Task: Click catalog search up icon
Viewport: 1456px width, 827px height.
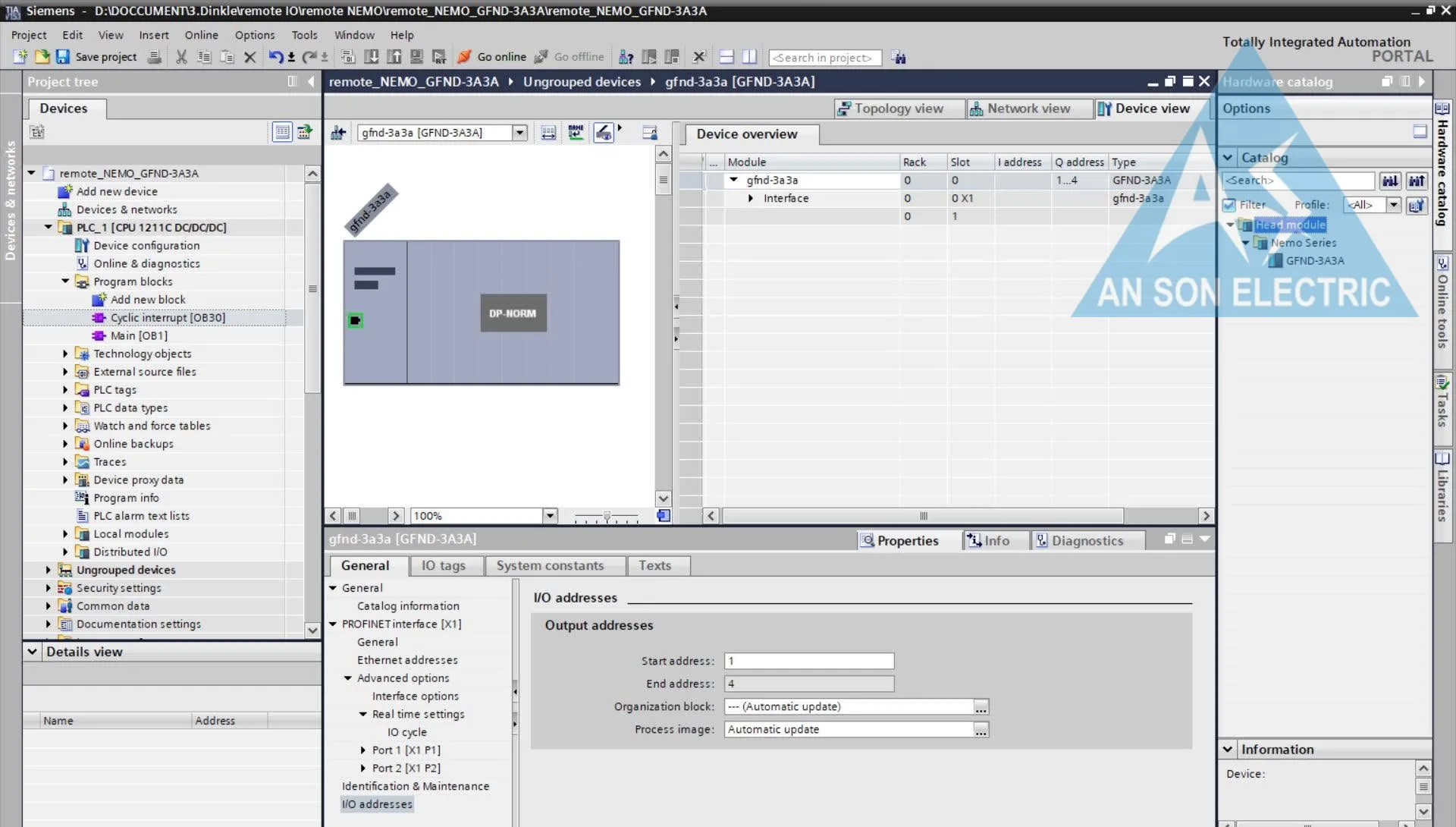Action: pyautogui.click(x=1417, y=181)
